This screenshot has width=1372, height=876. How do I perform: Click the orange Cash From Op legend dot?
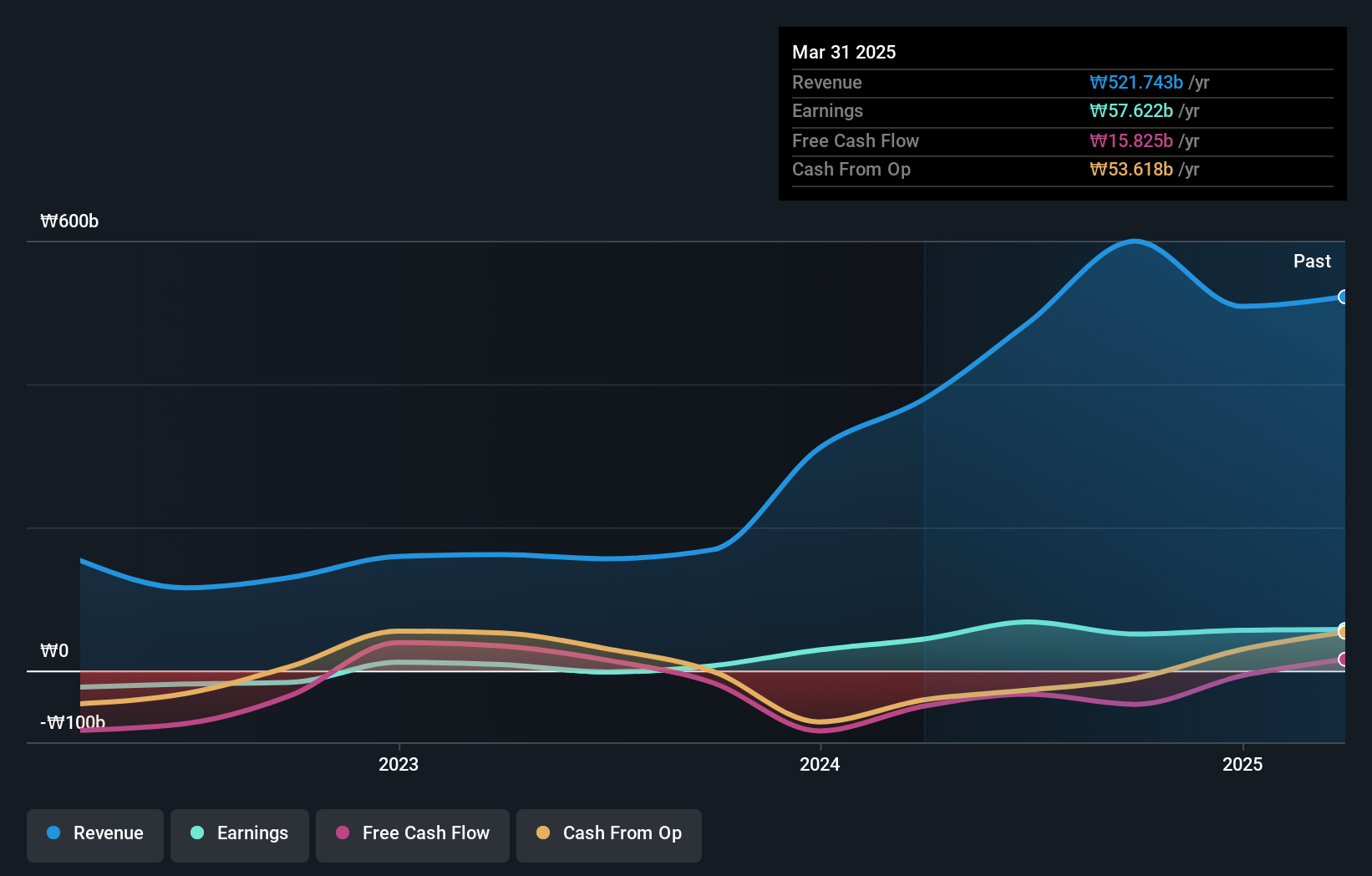(543, 833)
